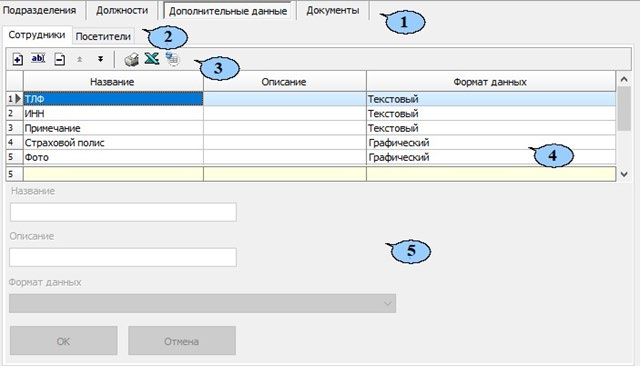Viewport: 641px width, 368px height.
Task: Click the Delete record minus icon
Action: [x=60, y=60]
